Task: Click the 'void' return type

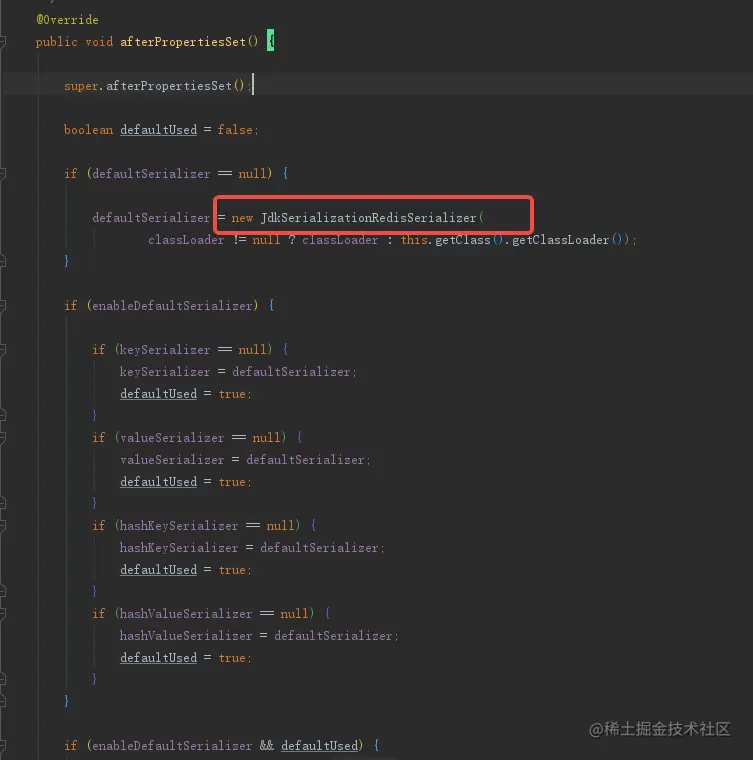Action: [x=99, y=42]
